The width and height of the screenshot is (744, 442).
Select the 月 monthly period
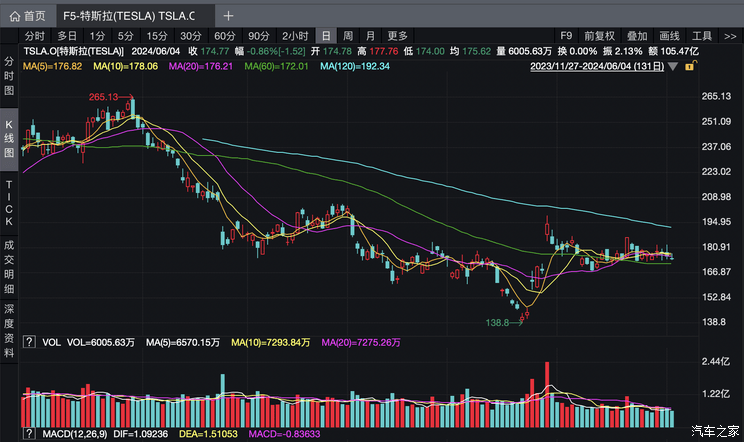371,36
